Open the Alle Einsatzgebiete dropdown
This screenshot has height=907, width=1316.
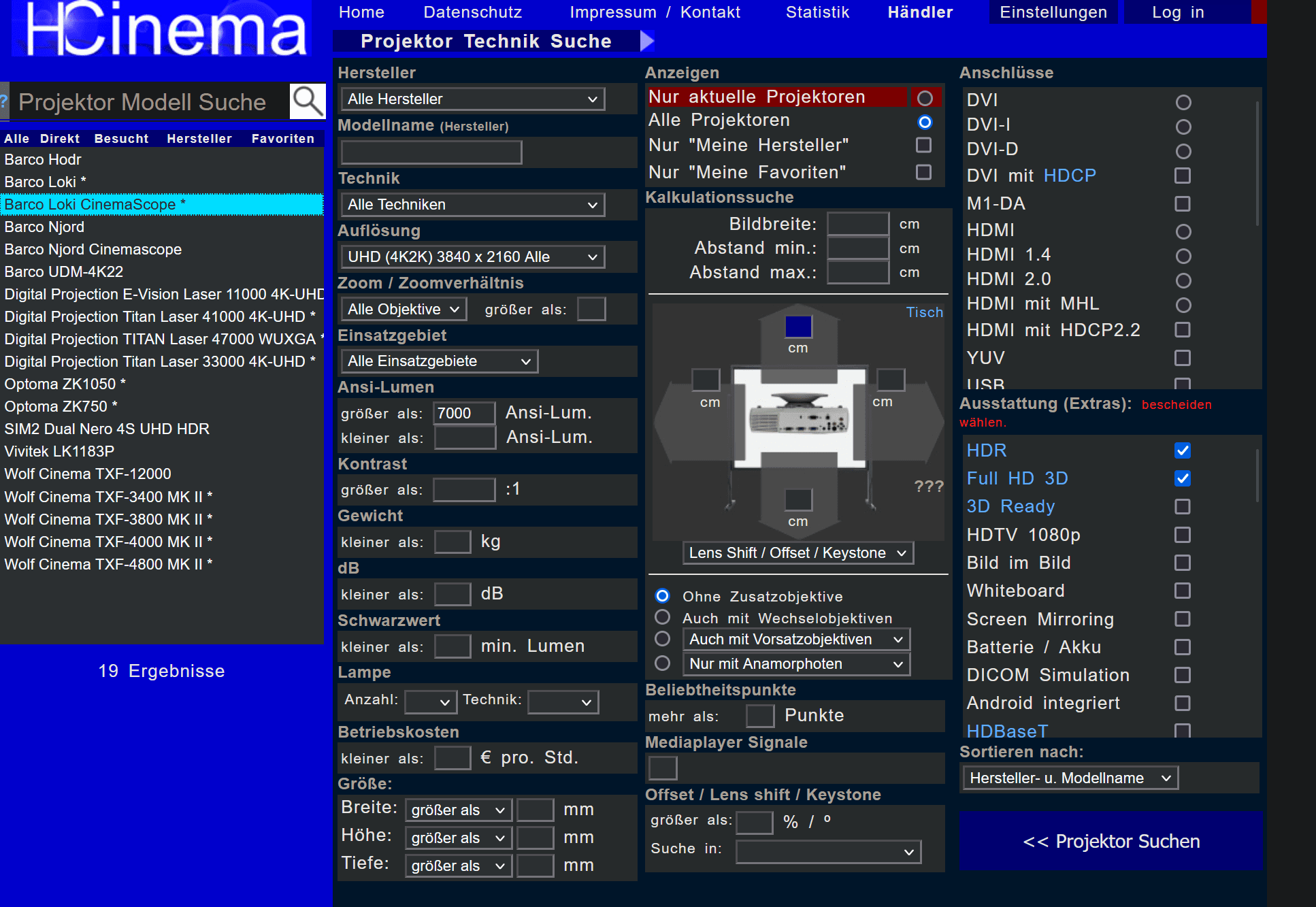(x=440, y=361)
